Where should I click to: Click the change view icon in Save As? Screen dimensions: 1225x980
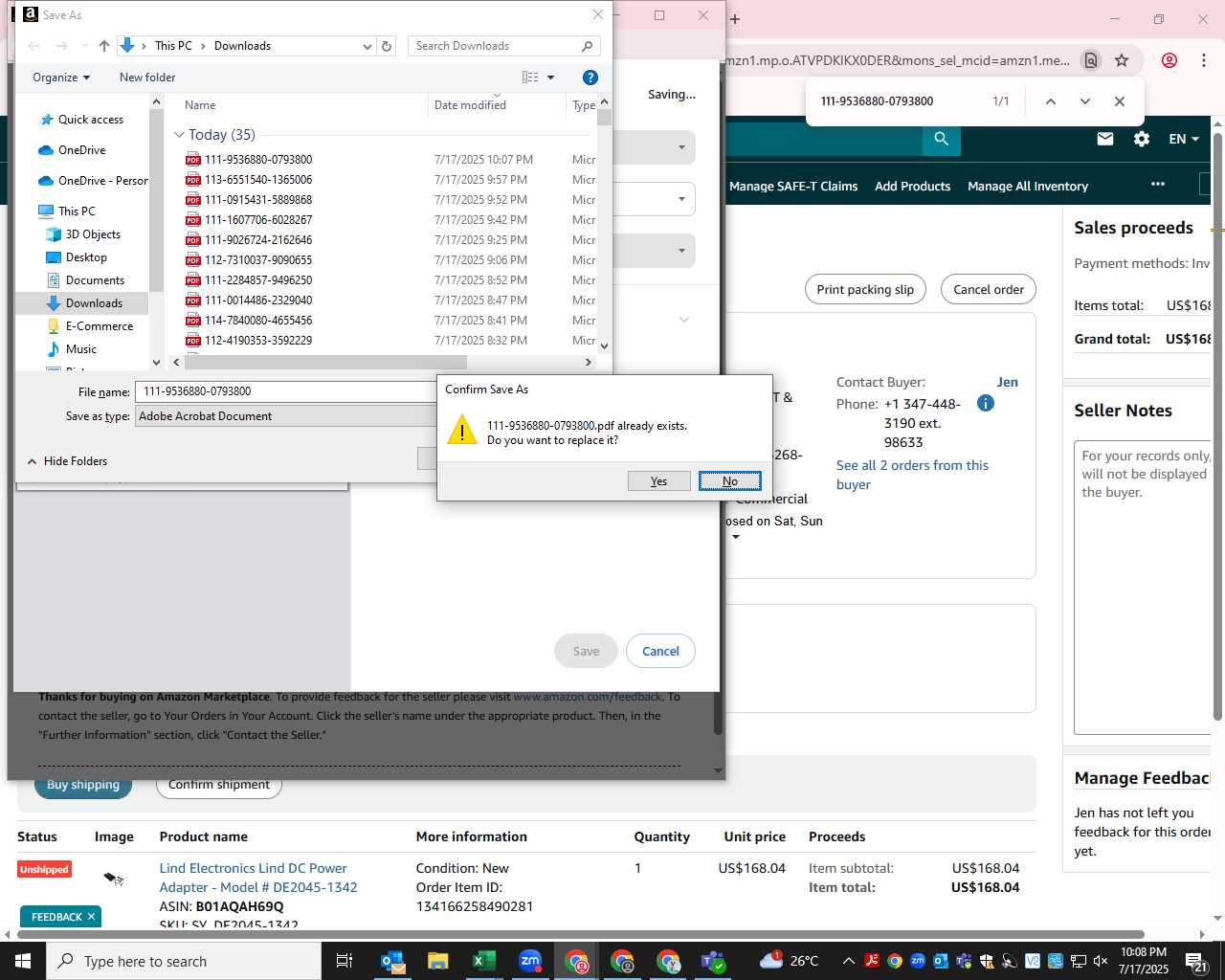530,78
